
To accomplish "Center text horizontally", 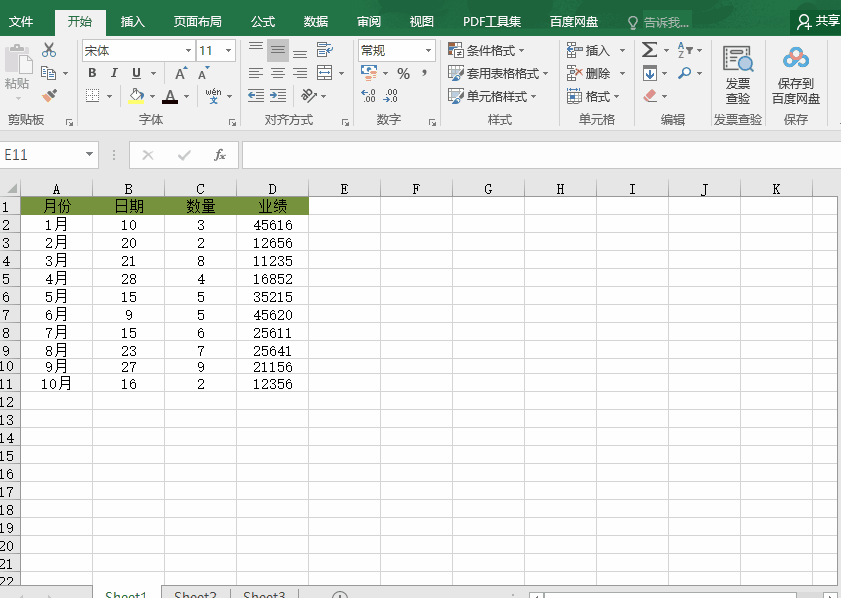I will [x=278, y=73].
